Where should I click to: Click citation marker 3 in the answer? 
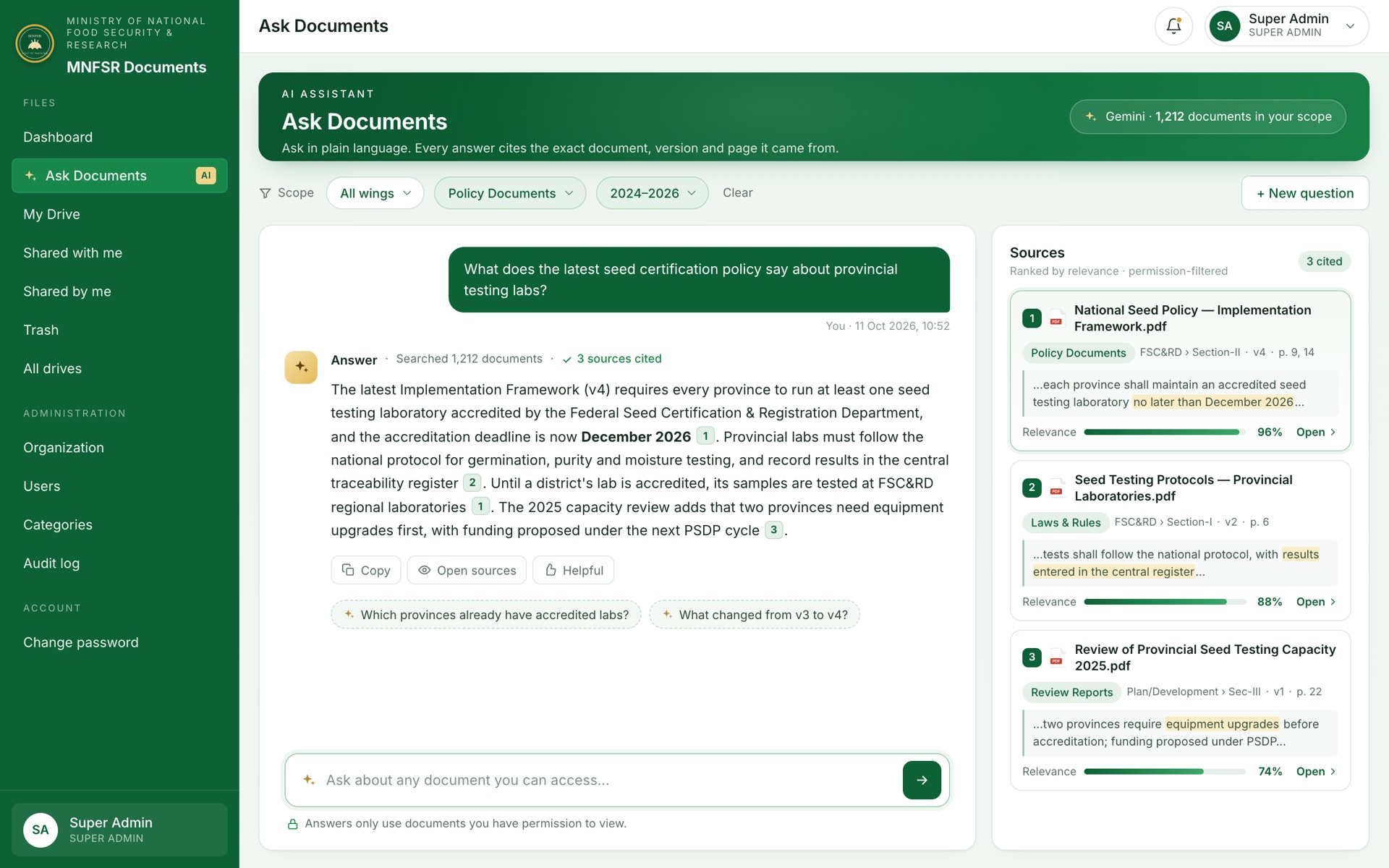[x=773, y=529]
